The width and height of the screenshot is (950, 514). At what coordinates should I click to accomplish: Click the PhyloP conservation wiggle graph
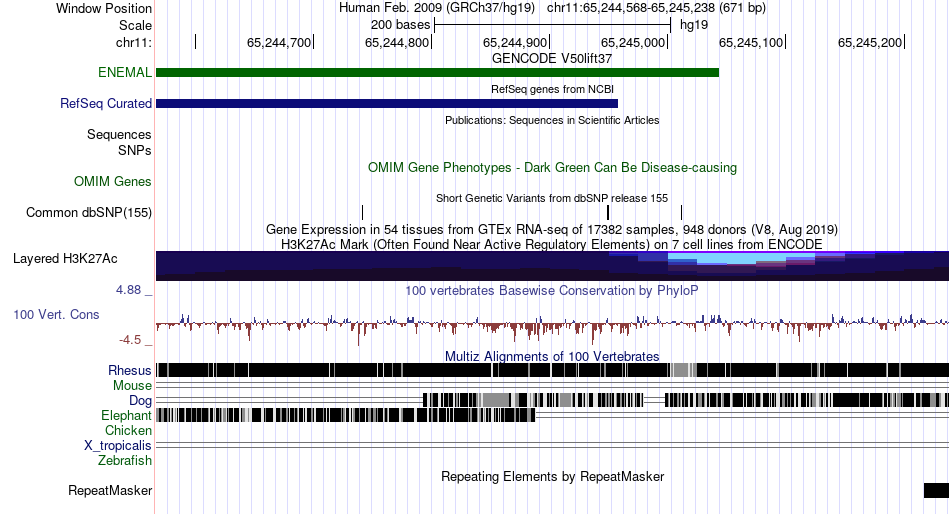[x=553, y=327]
